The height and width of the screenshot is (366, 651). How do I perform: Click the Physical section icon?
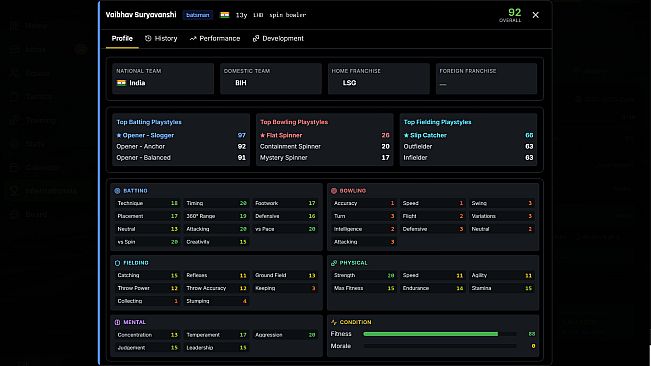(334, 263)
